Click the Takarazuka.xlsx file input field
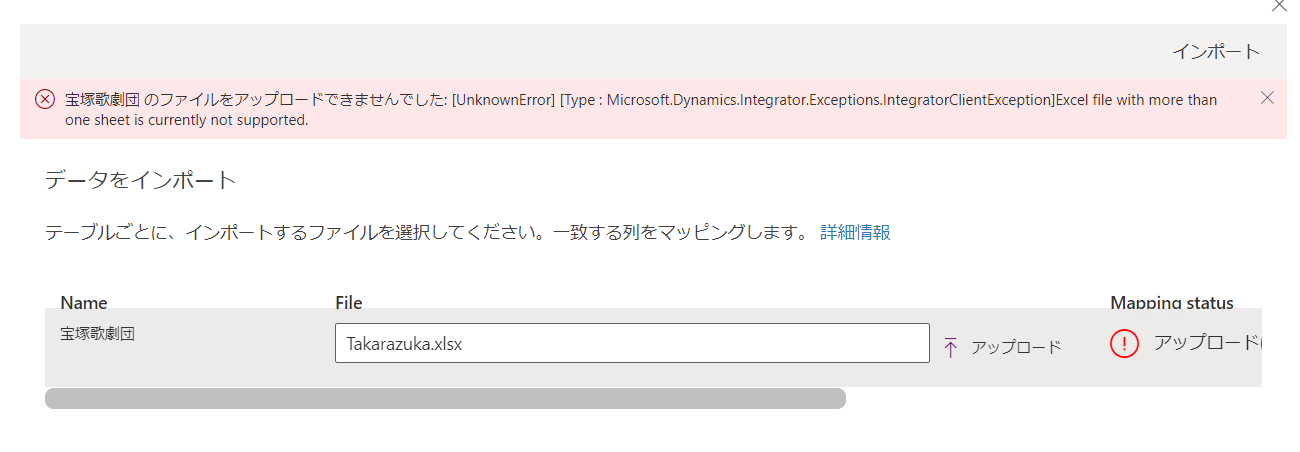The height and width of the screenshot is (452, 1300). coord(632,344)
